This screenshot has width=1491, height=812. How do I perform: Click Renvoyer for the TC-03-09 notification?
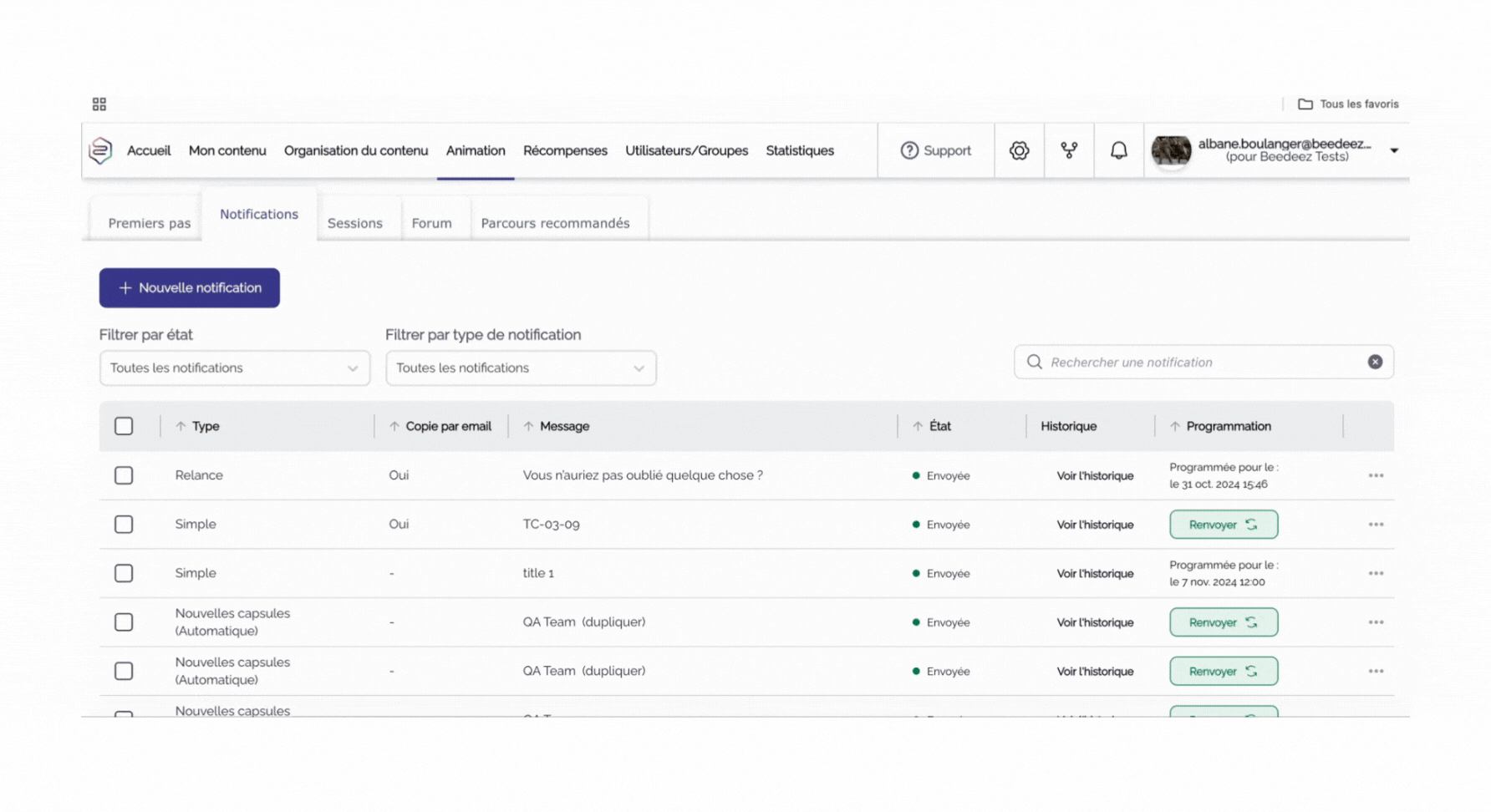point(1223,525)
